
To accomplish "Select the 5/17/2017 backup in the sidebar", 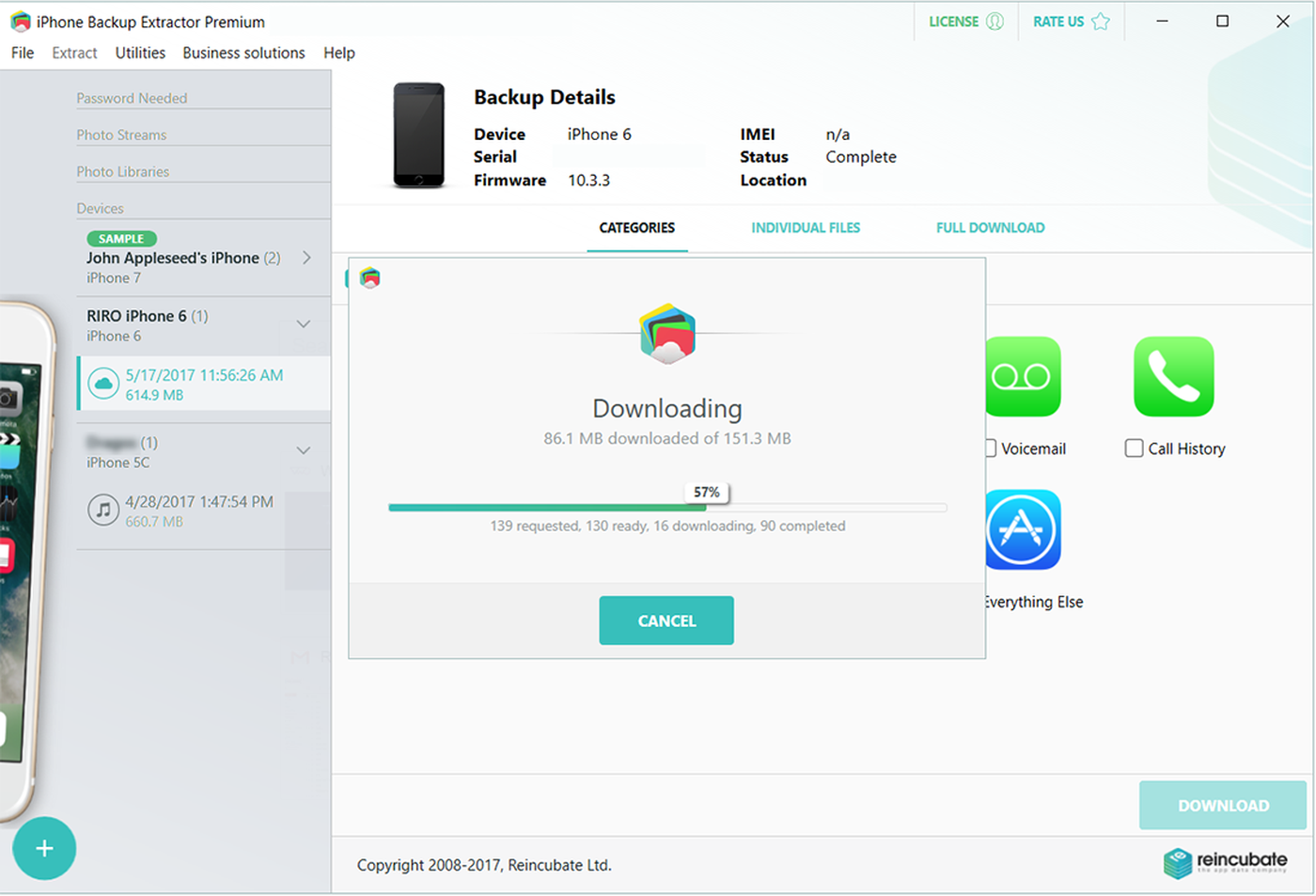I will pos(203,383).
